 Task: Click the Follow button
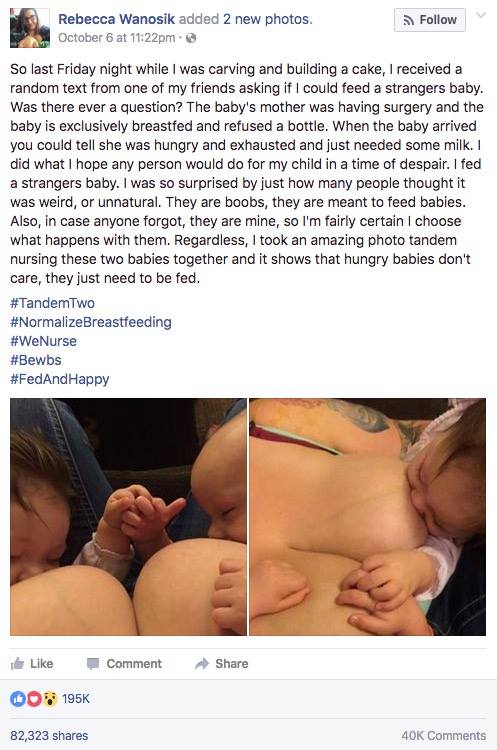coord(430,20)
